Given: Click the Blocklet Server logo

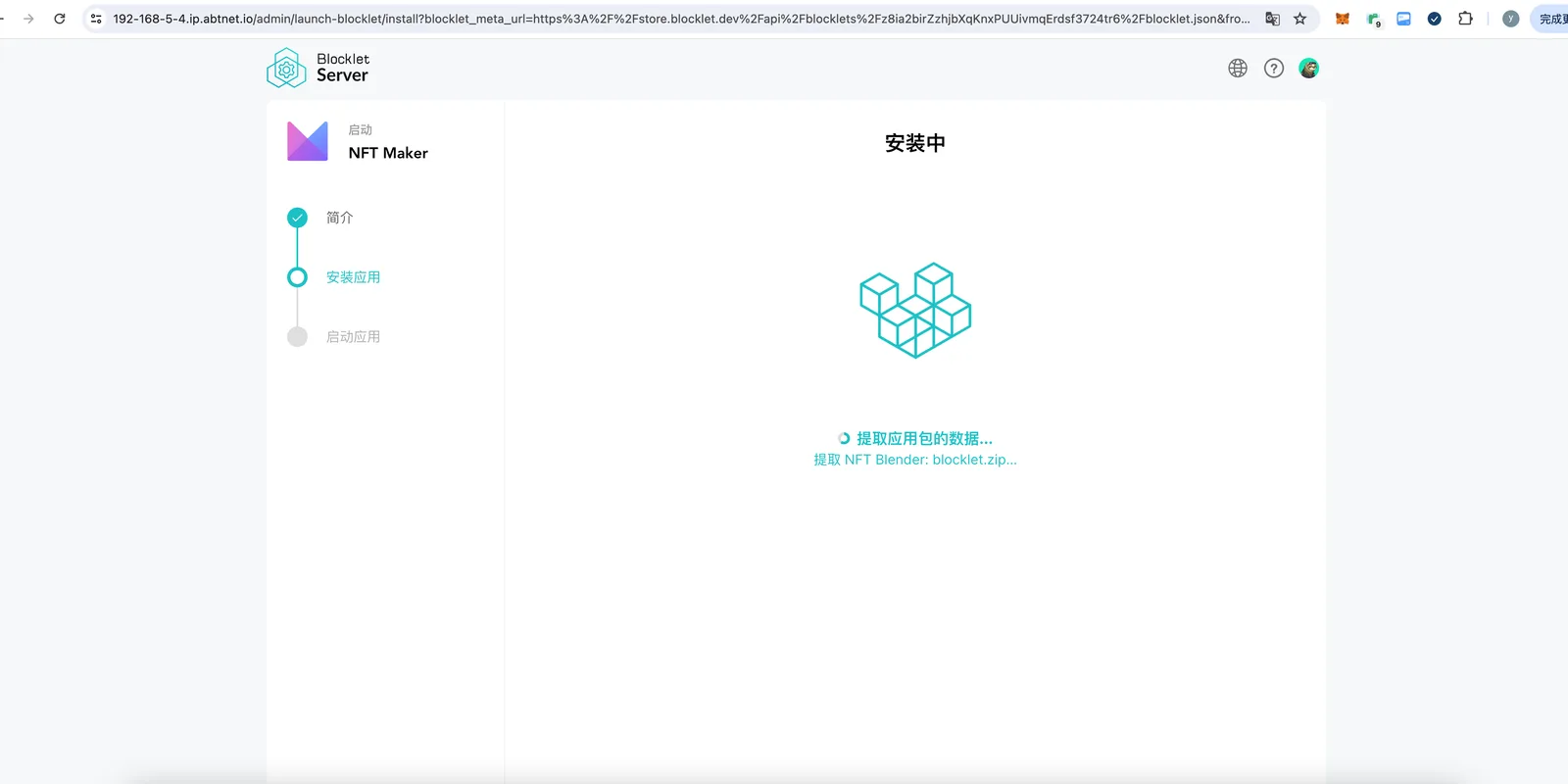Looking at the screenshot, I should [x=286, y=69].
